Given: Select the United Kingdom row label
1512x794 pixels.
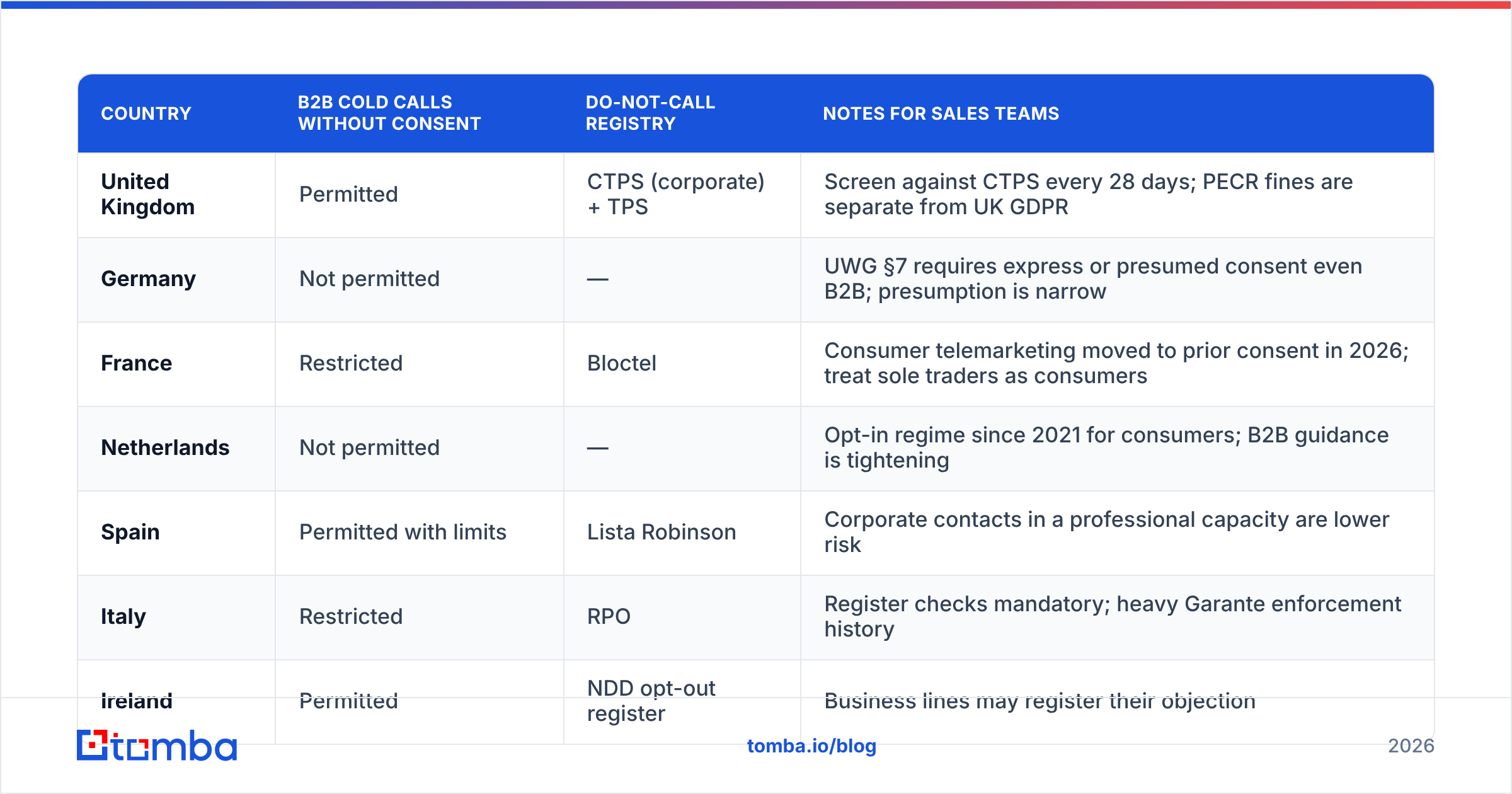Looking at the screenshot, I should coord(148,194).
